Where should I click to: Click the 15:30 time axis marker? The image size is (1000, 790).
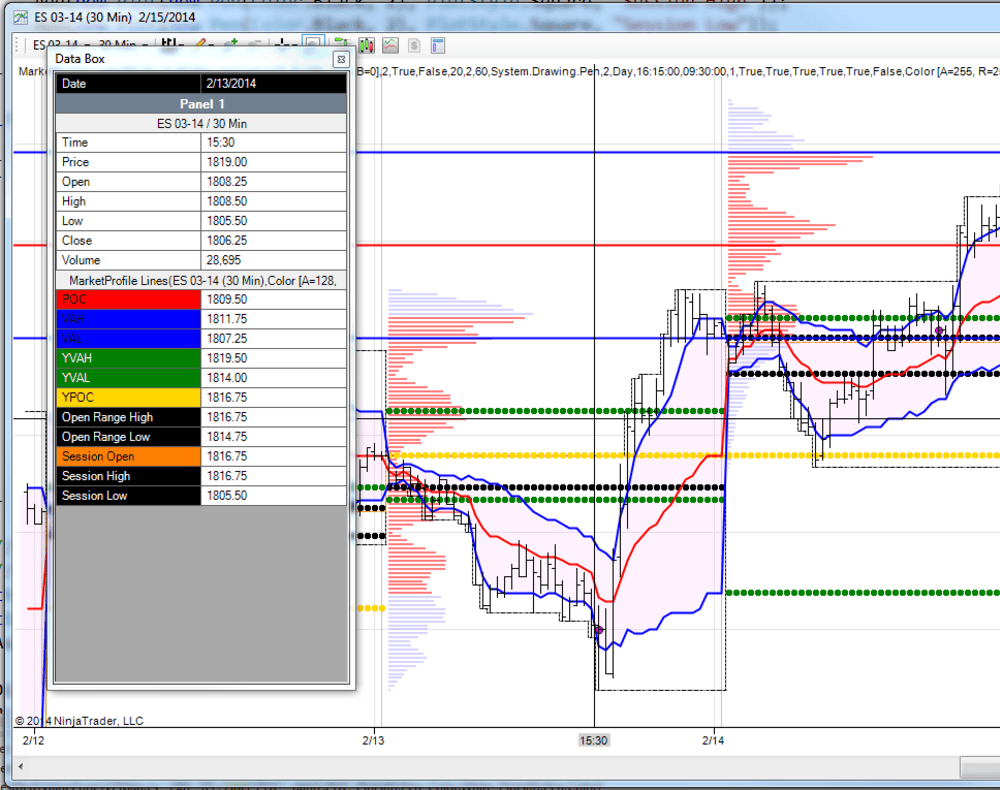[x=594, y=741]
